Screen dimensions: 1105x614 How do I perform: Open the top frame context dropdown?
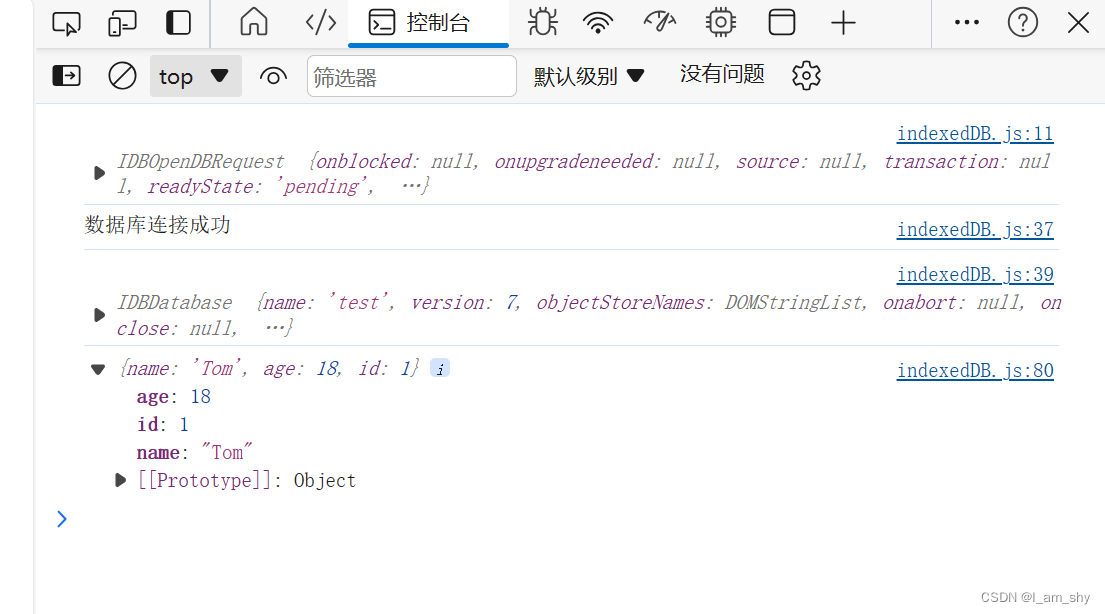point(195,75)
